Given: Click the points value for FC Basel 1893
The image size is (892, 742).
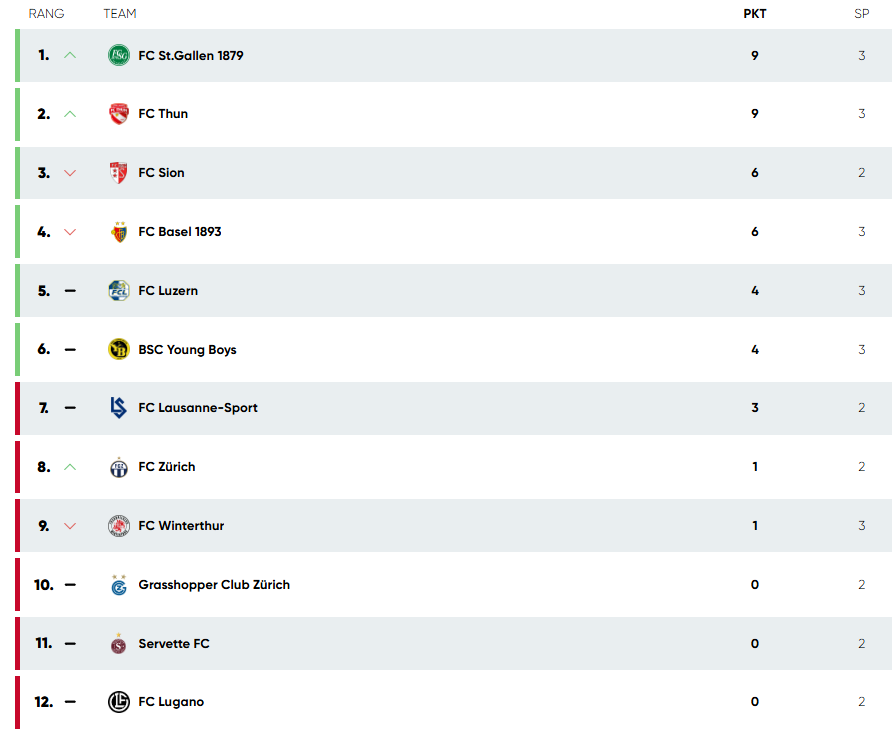Looking at the screenshot, I should (x=754, y=232).
